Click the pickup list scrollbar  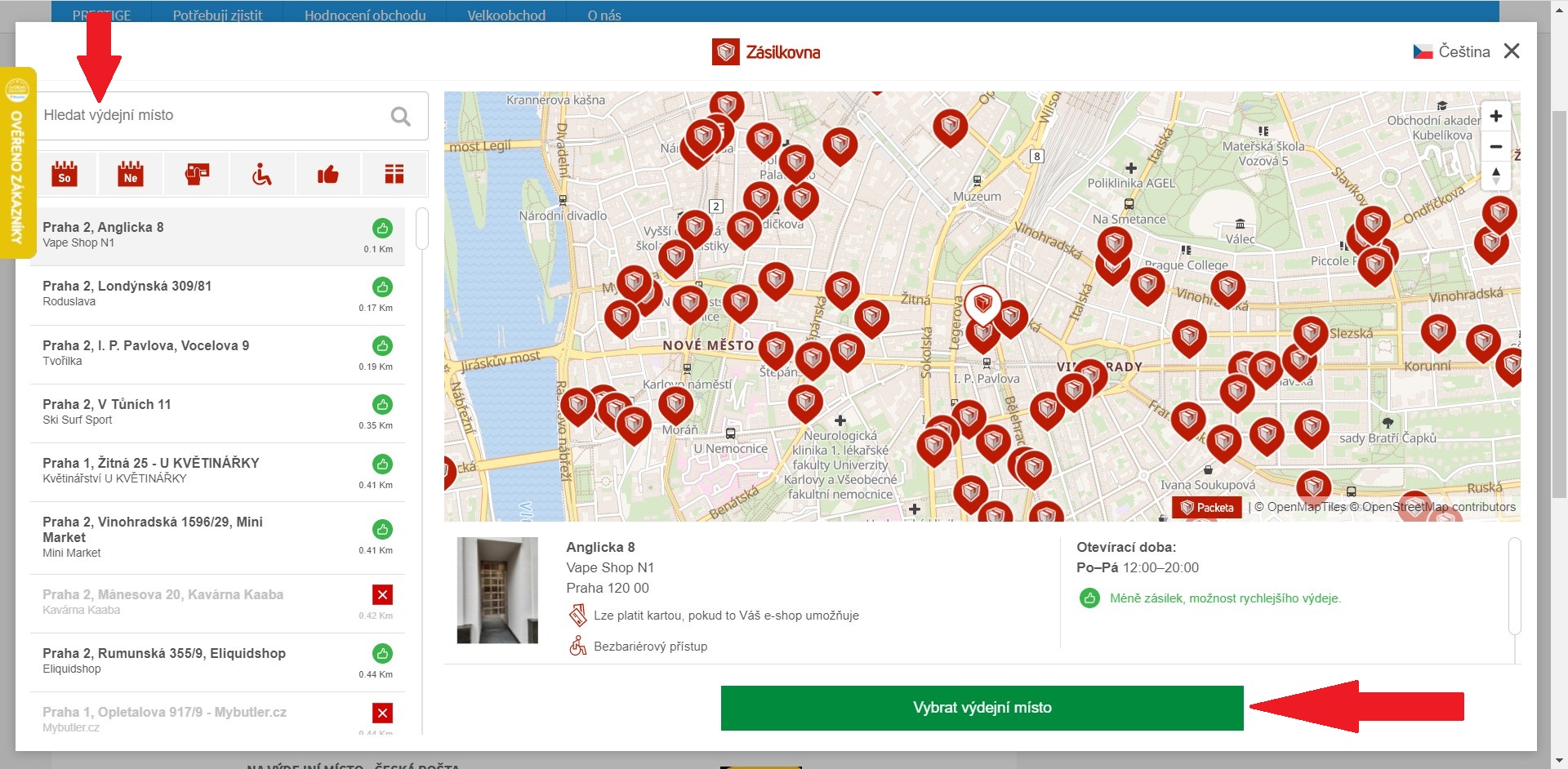pos(422,229)
